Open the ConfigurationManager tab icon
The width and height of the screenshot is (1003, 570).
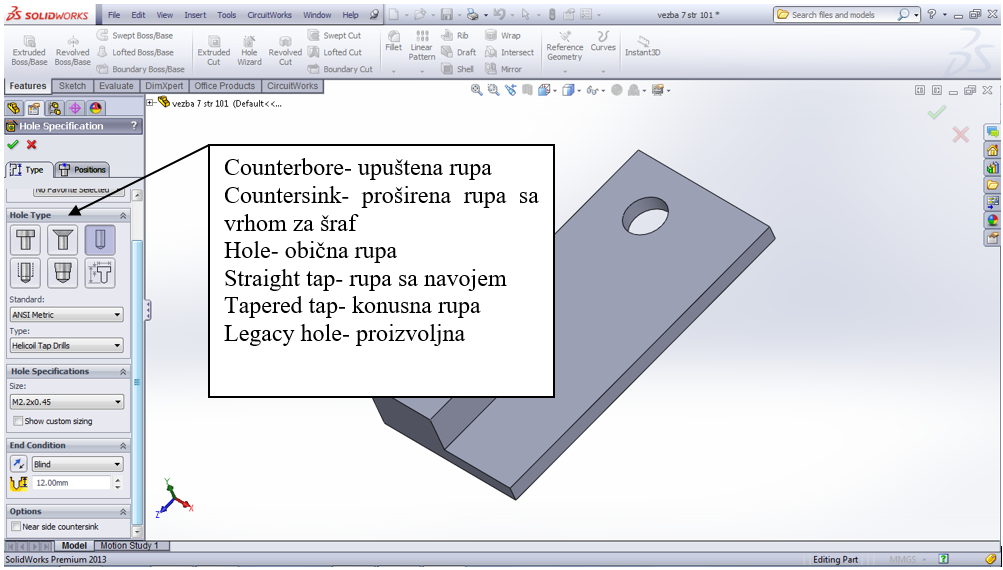tap(54, 108)
